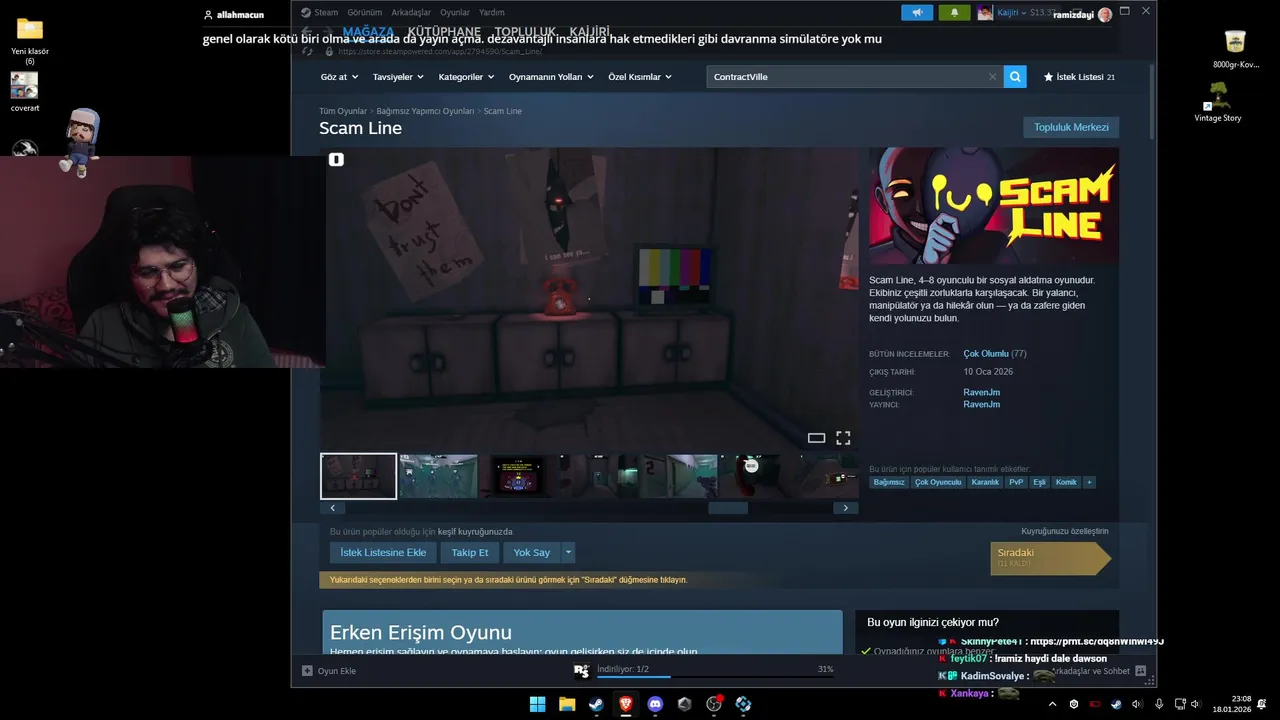Click the screenshot strip scrollbar handle

[x=728, y=508]
